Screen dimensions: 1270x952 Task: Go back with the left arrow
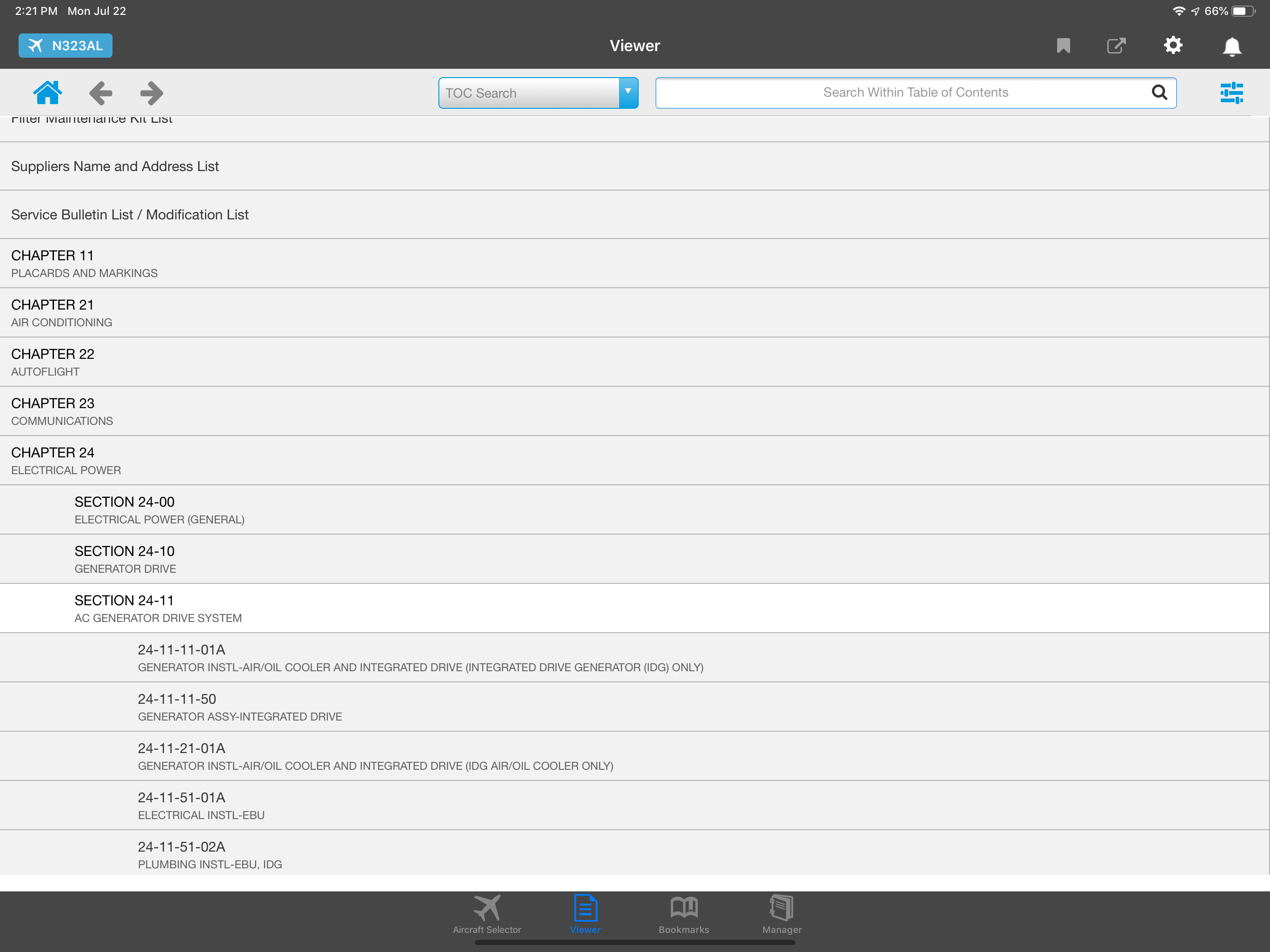100,93
